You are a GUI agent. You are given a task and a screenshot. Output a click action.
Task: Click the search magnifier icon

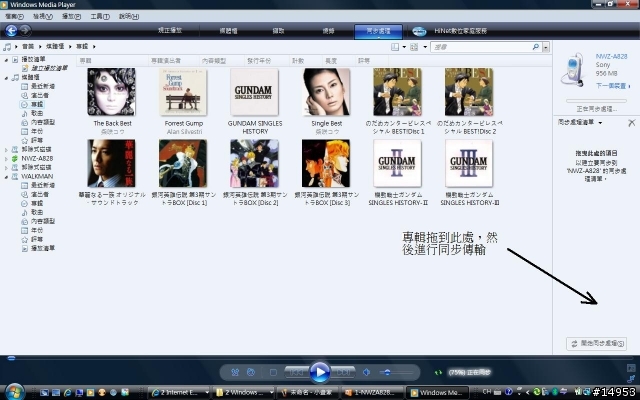click(x=536, y=47)
